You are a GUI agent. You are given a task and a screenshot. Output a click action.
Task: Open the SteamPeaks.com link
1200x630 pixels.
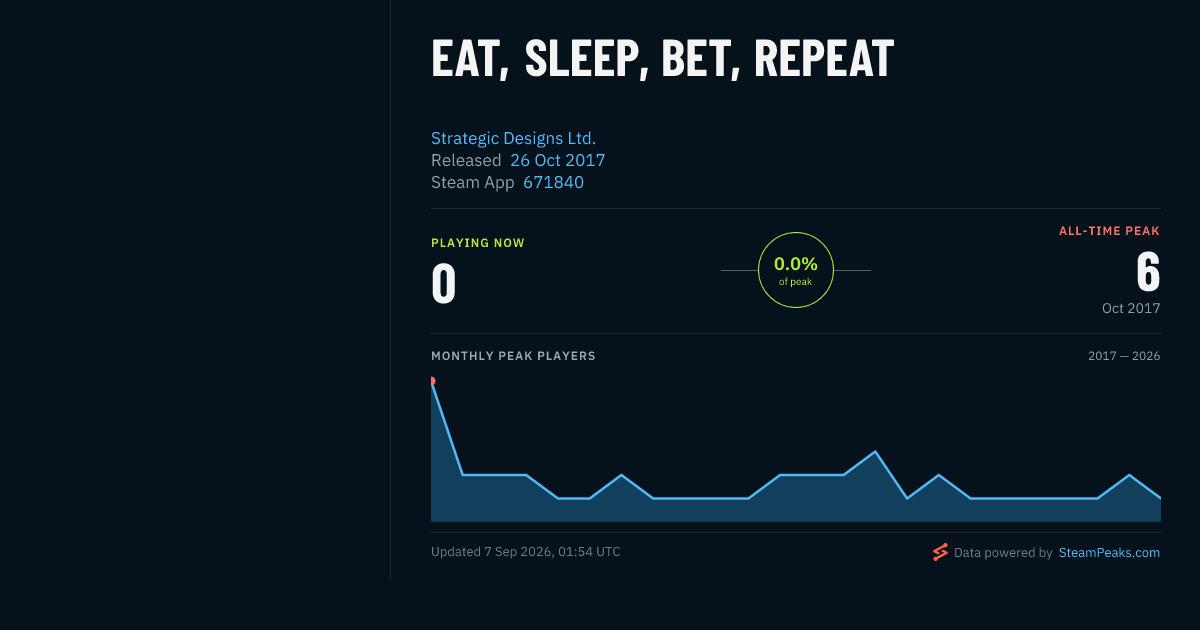click(1109, 552)
